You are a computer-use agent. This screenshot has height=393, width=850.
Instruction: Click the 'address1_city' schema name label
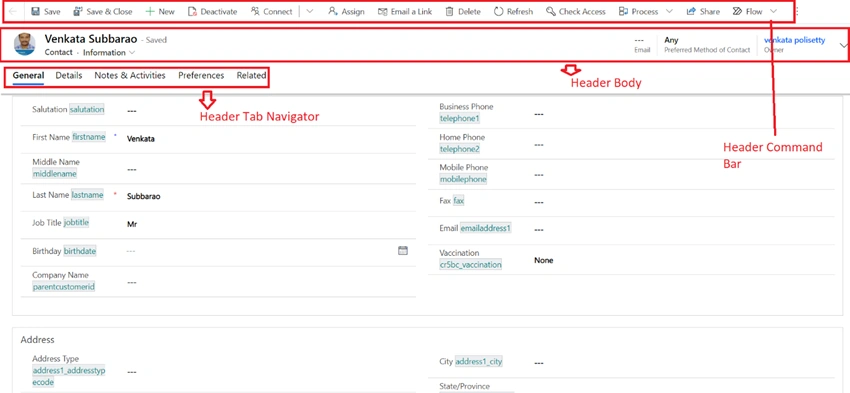[479, 362]
